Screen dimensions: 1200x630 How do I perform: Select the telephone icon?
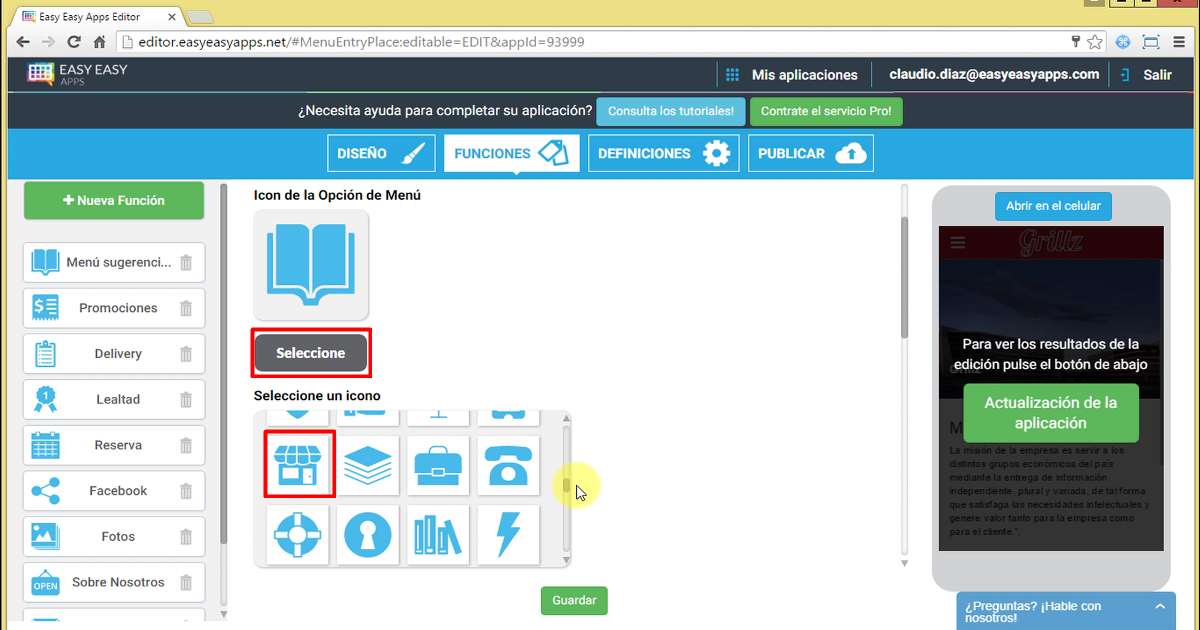point(508,465)
